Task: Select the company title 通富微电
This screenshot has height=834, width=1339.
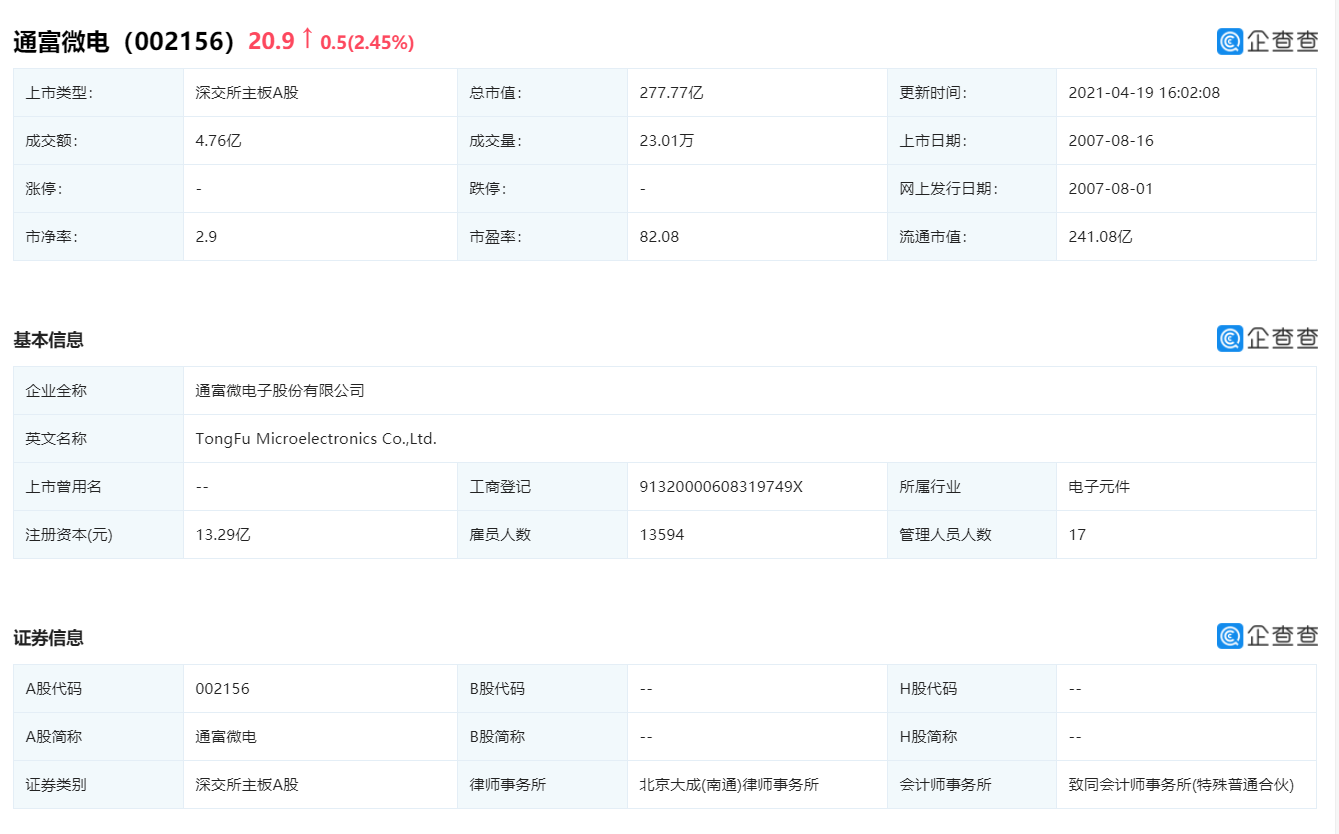Action: (62, 42)
